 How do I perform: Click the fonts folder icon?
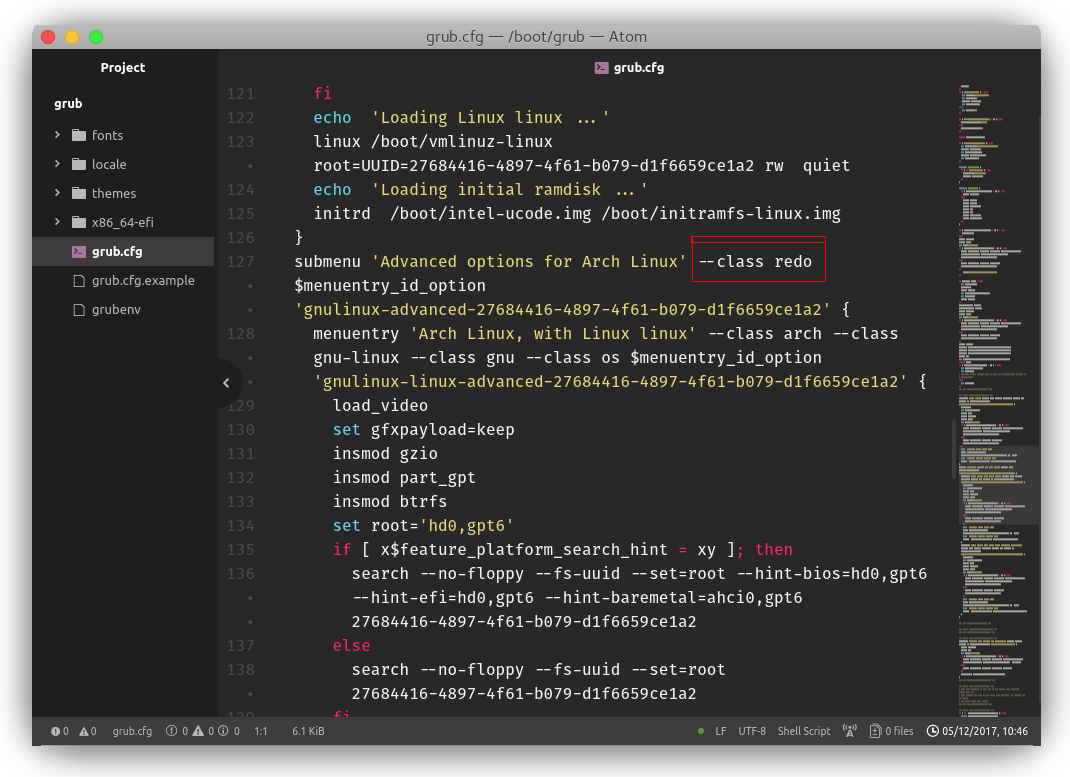pyautogui.click(x=79, y=135)
